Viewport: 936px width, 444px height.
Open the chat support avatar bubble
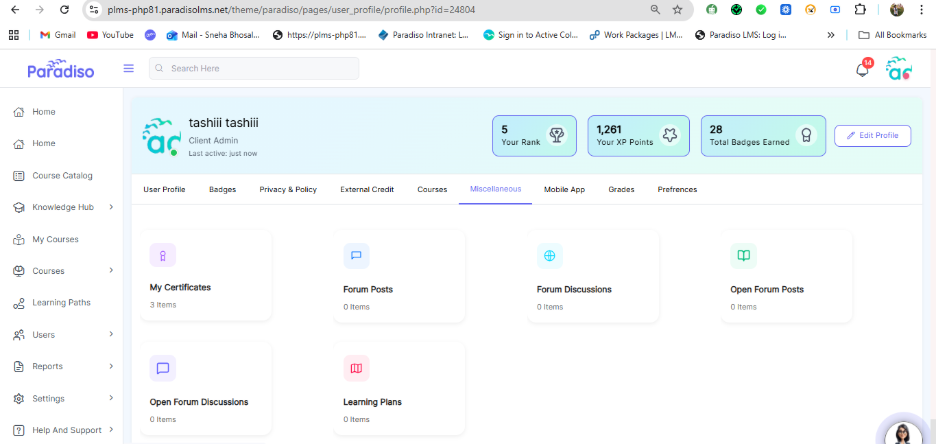pos(905,433)
